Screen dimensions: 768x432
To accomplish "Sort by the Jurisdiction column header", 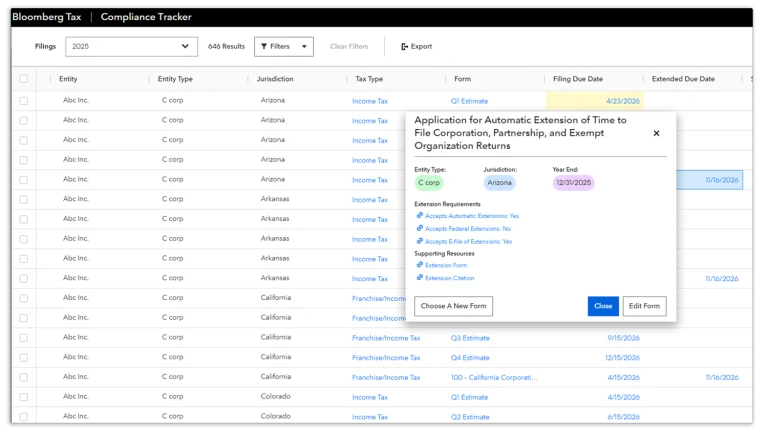I will click(x=275, y=79).
